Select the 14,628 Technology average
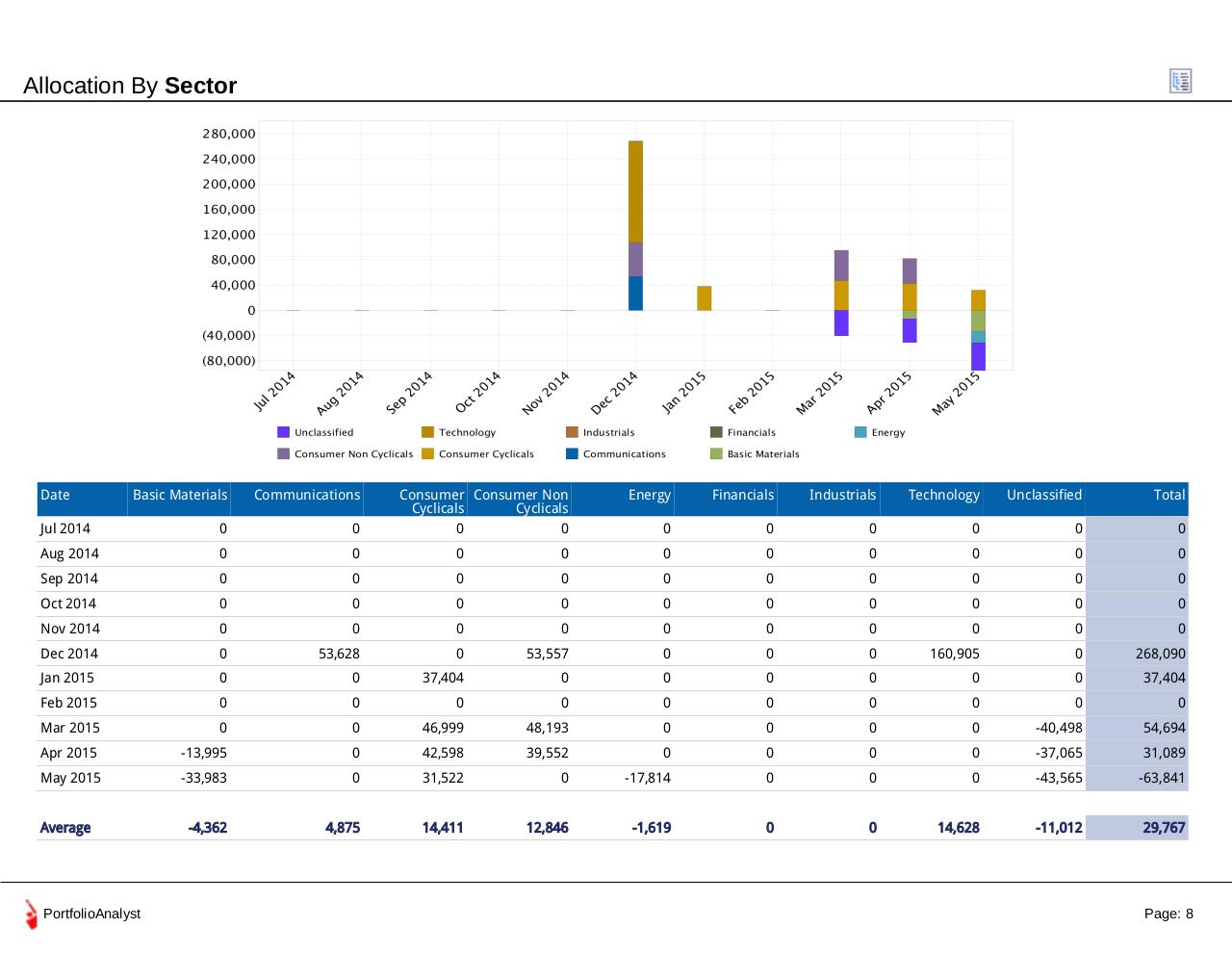The image size is (1232, 953). click(959, 828)
